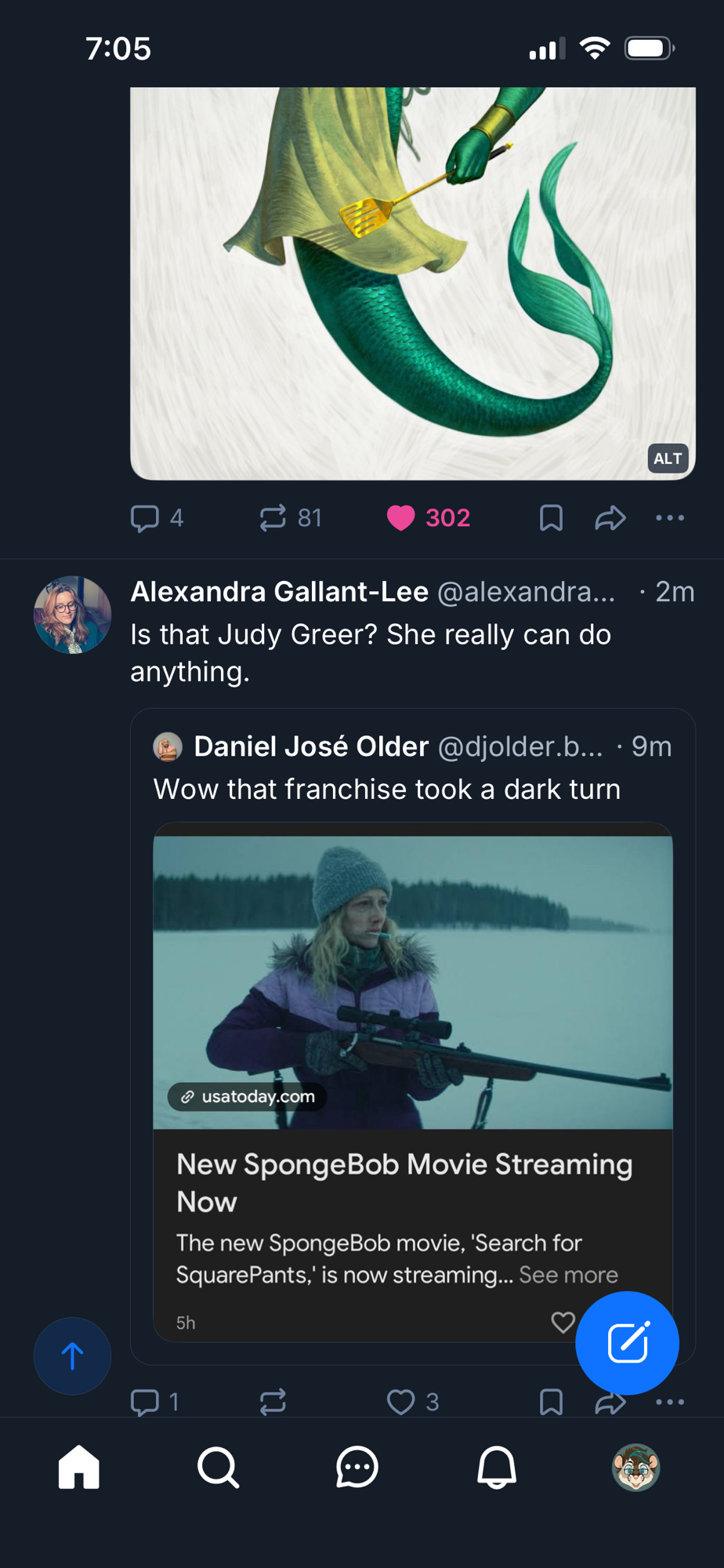This screenshot has width=724, height=1568.
Task: Open Daniel José Older's quoted post
Action: [x=407, y=789]
